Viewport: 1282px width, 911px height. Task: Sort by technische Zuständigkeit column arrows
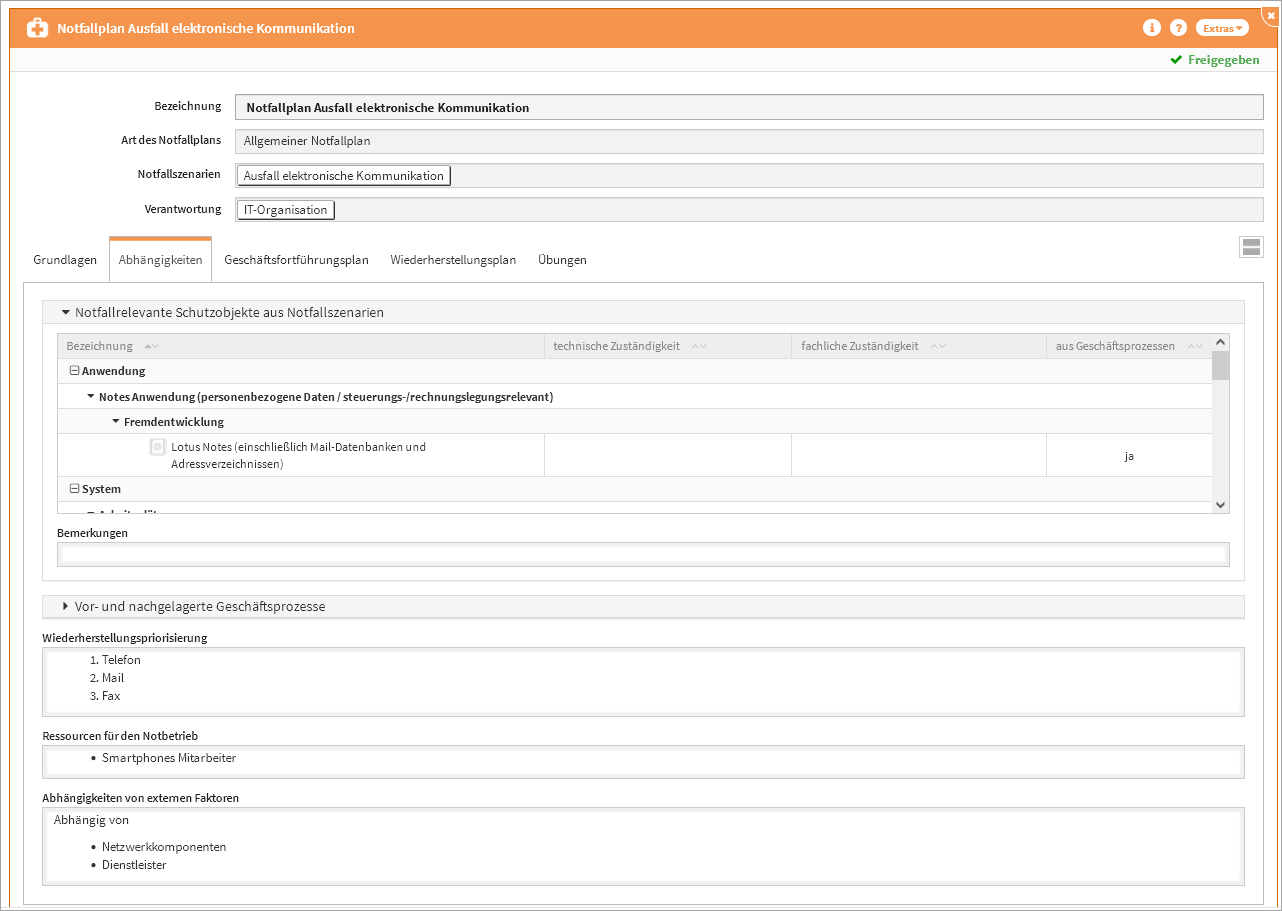click(699, 347)
